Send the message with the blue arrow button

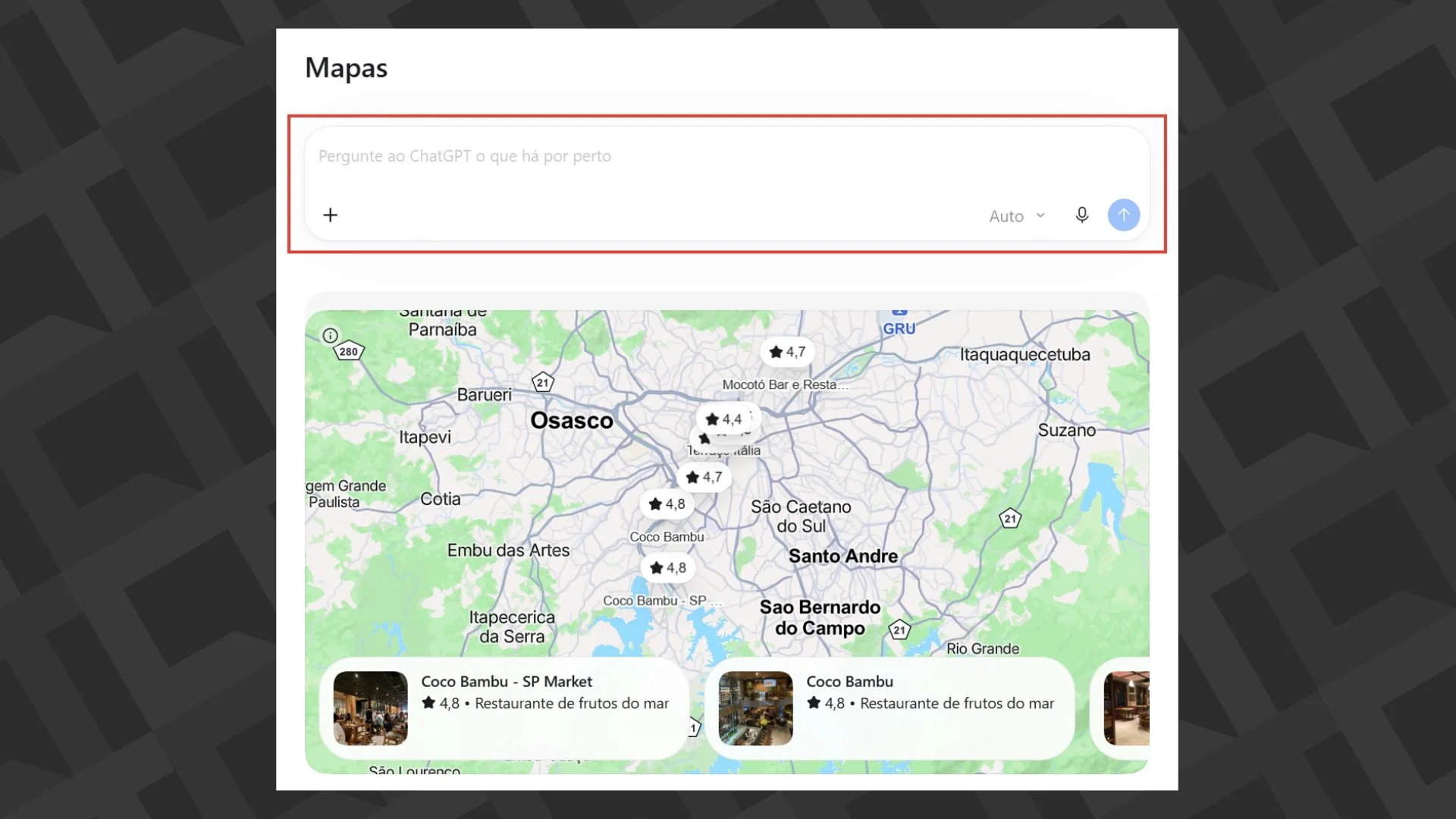1124,215
